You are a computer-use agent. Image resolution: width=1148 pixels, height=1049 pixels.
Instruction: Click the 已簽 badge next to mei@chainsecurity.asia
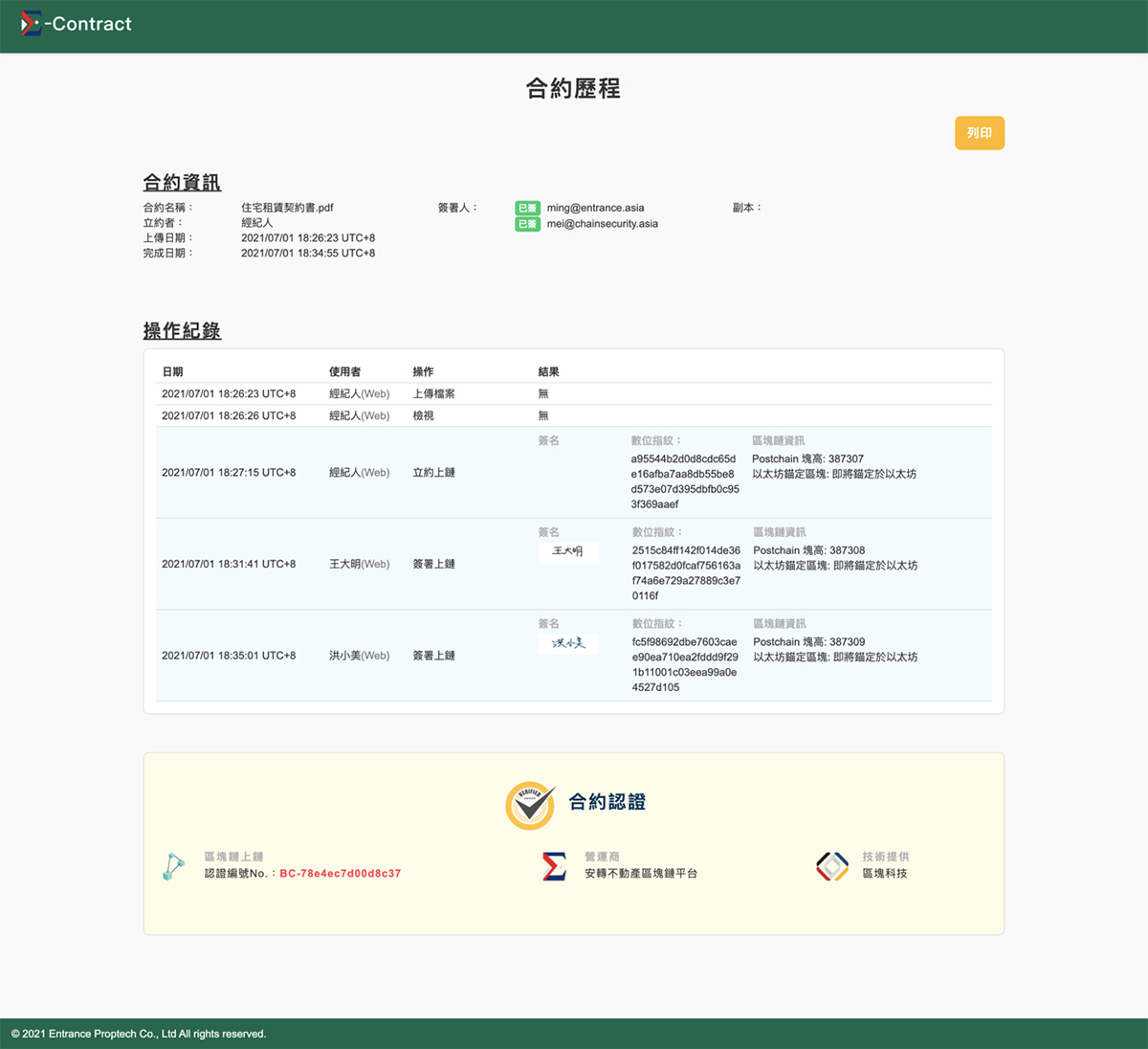click(527, 224)
